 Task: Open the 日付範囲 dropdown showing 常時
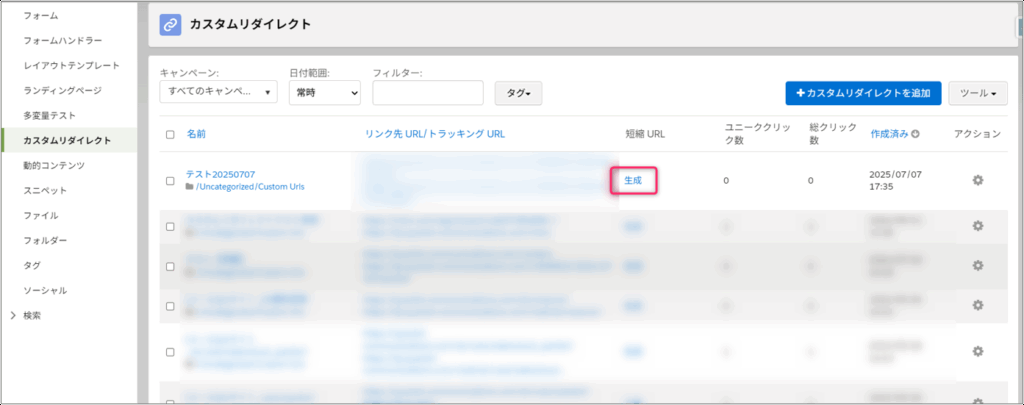(324, 93)
